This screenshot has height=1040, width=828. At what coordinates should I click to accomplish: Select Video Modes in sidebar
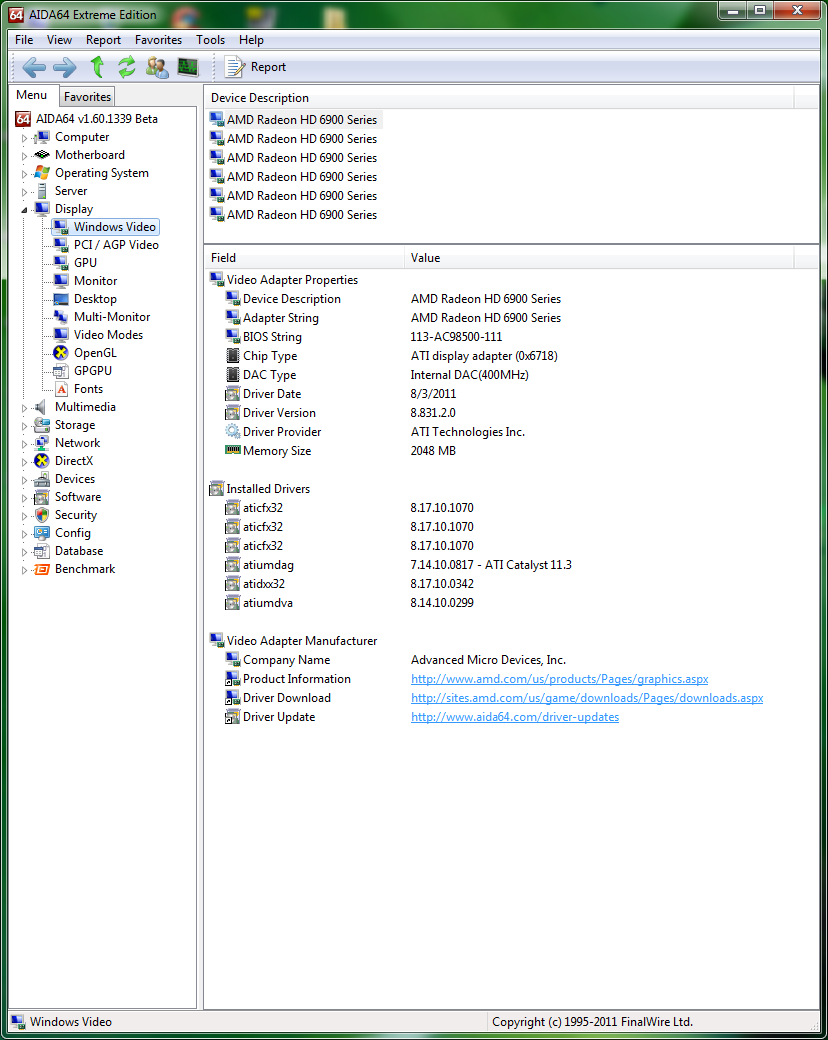point(108,334)
